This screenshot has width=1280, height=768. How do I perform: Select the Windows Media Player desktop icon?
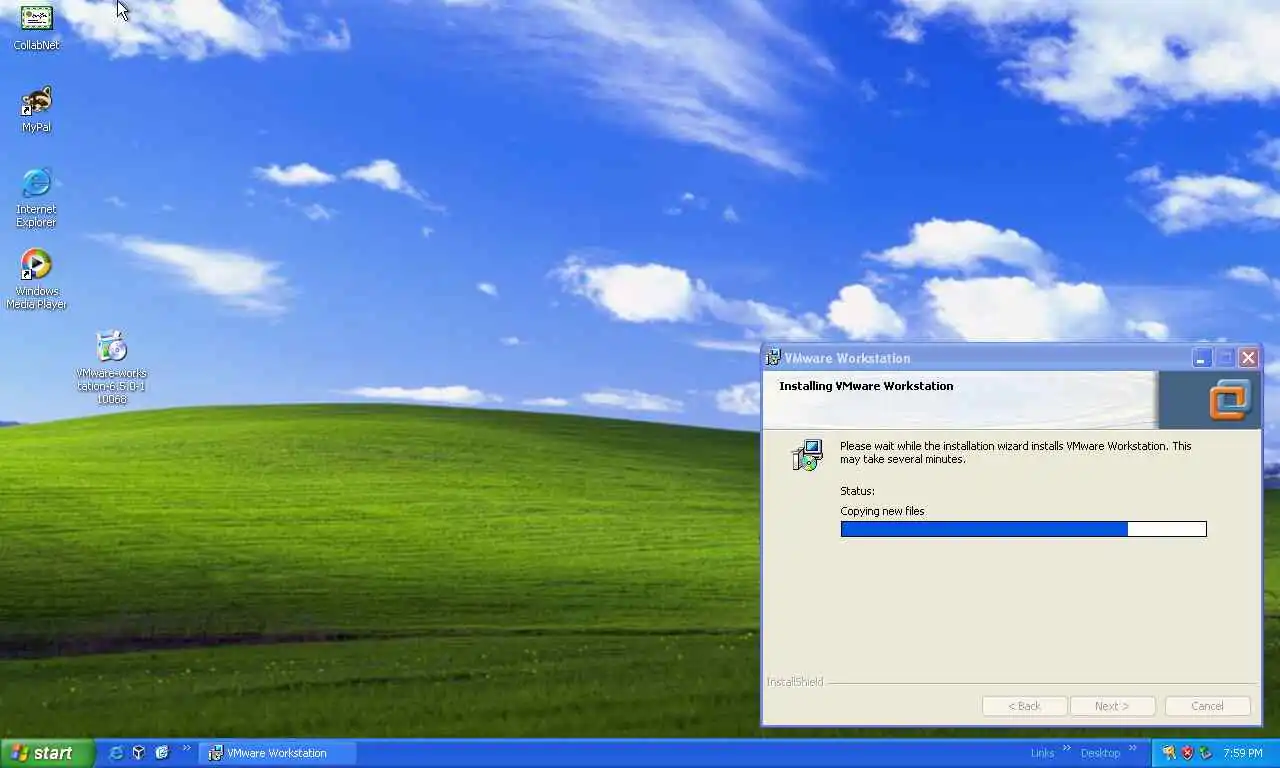[36, 279]
